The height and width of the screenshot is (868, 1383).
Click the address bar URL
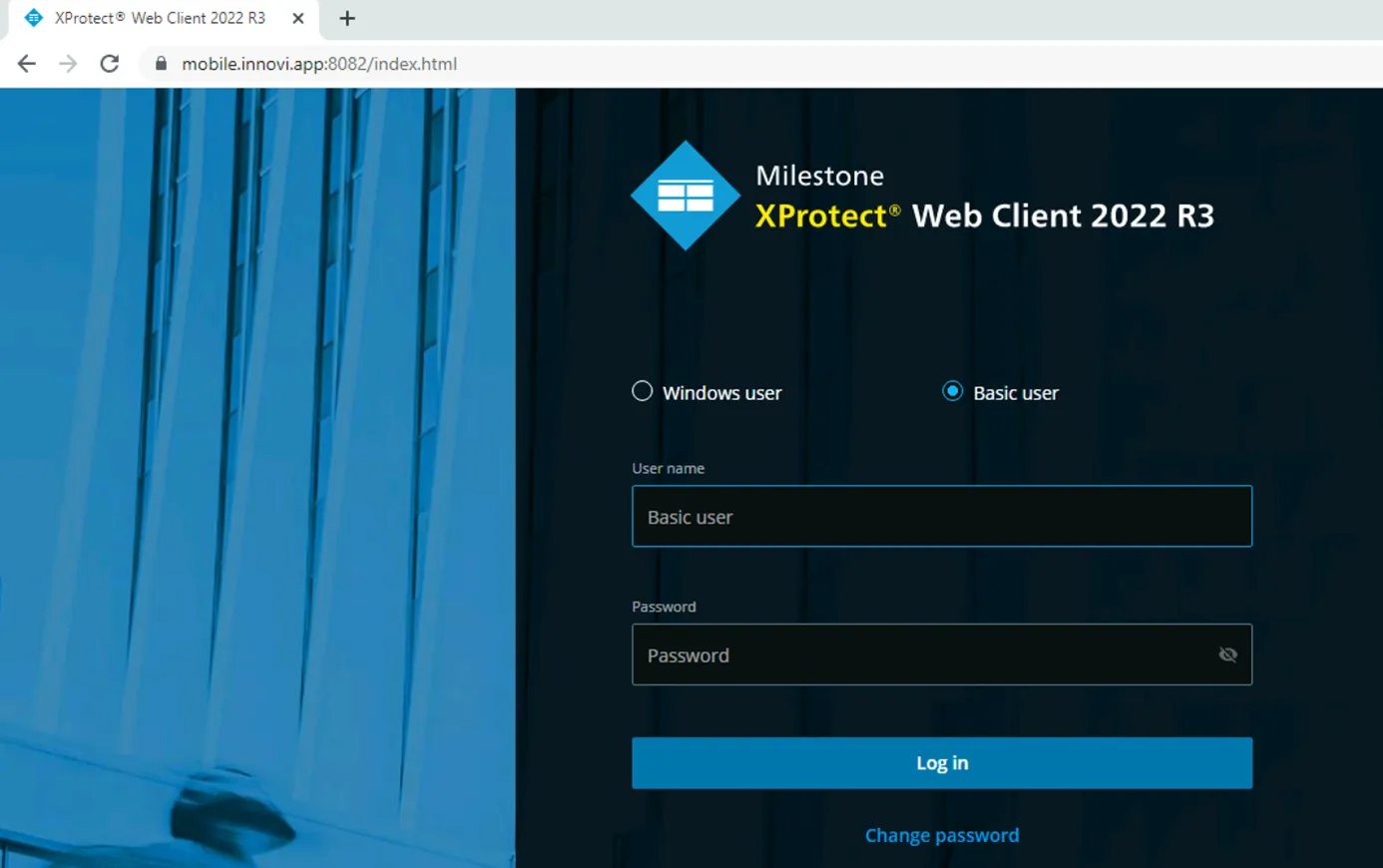(319, 64)
